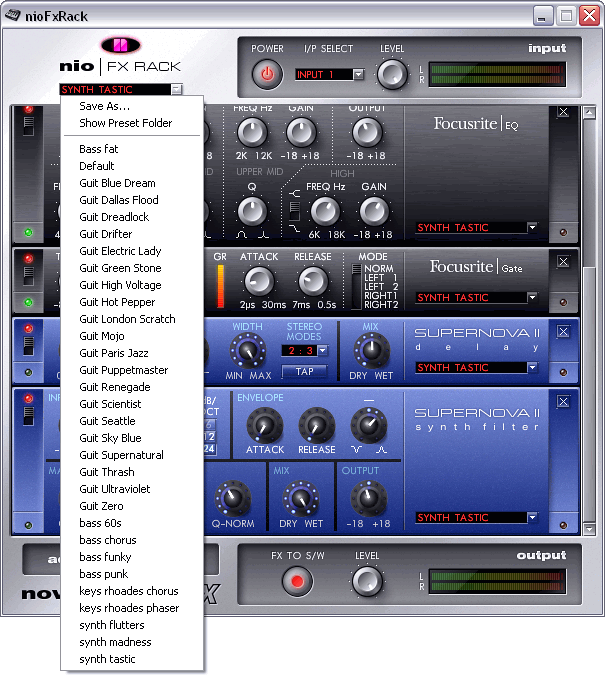Click the synth filter envelope ATTACK knob

pyautogui.click(x=265, y=425)
